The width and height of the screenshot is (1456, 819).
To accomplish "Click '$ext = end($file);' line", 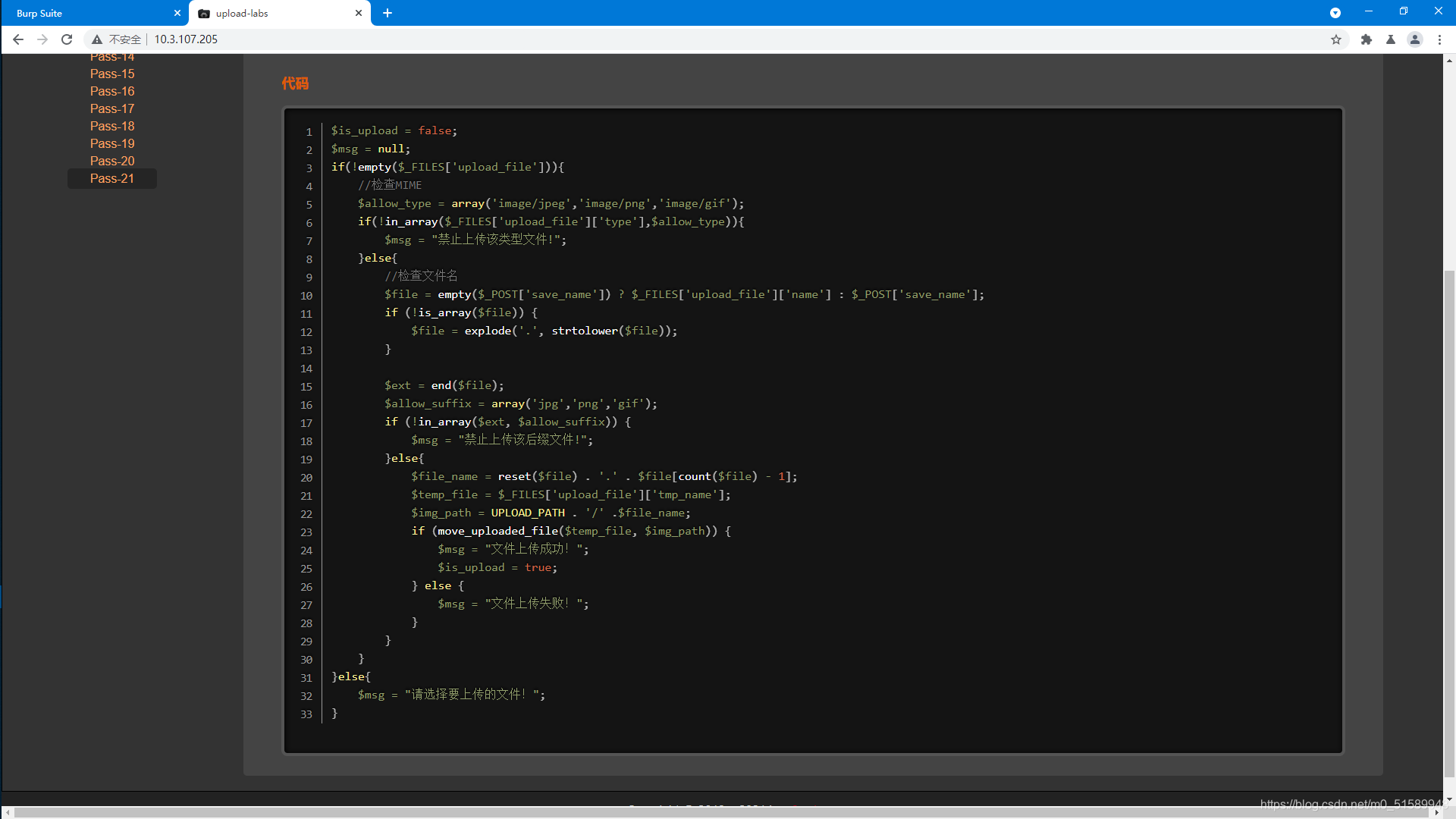I will [444, 385].
